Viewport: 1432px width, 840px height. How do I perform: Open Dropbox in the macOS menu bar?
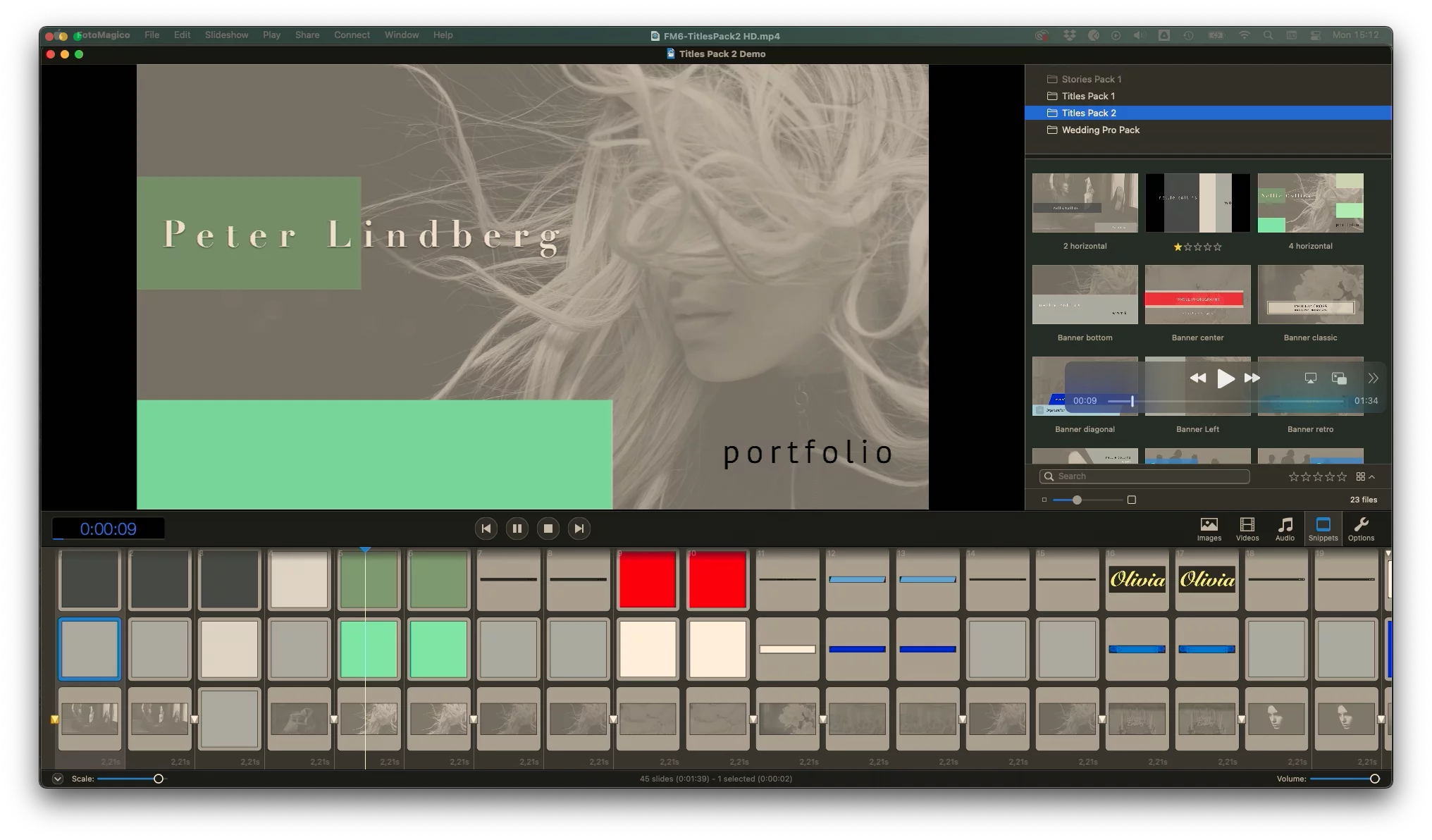1069,35
